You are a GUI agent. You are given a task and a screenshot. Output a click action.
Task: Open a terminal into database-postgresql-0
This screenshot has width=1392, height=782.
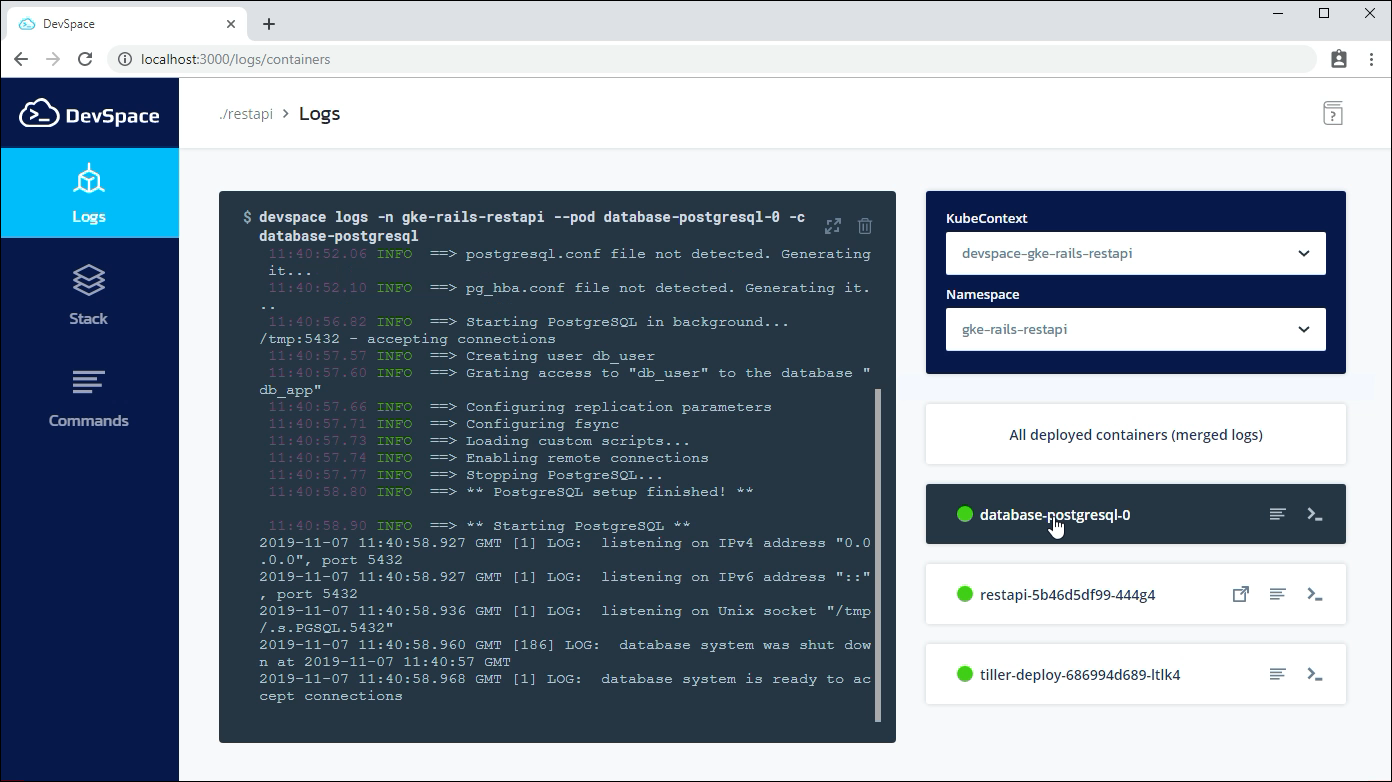[1316, 513]
